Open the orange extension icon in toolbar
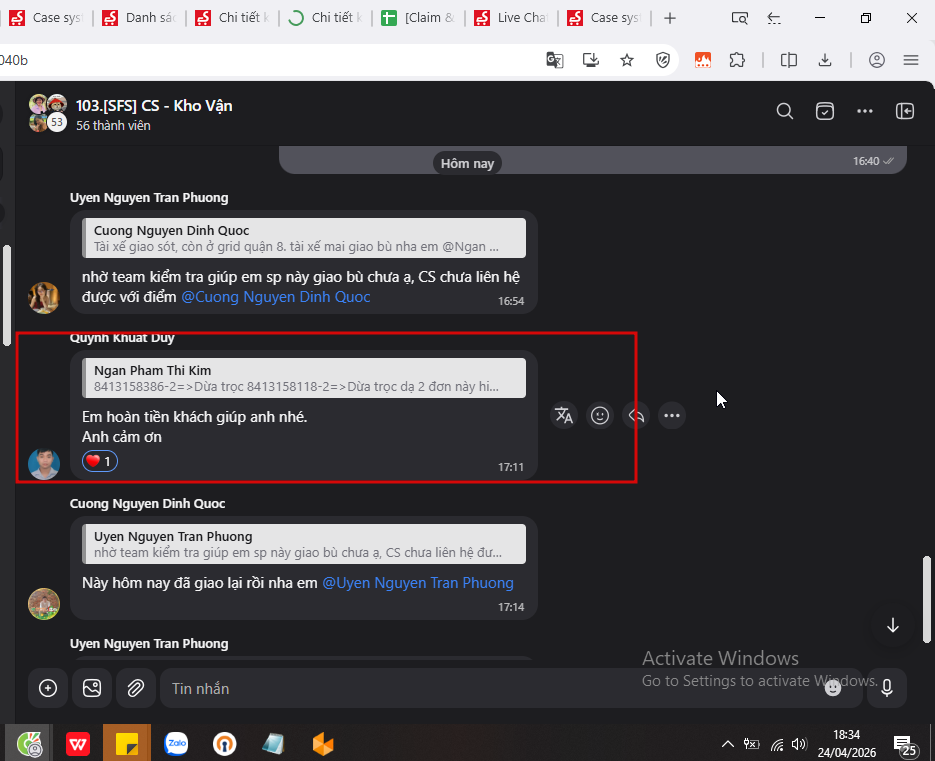935x761 pixels. (x=702, y=60)
